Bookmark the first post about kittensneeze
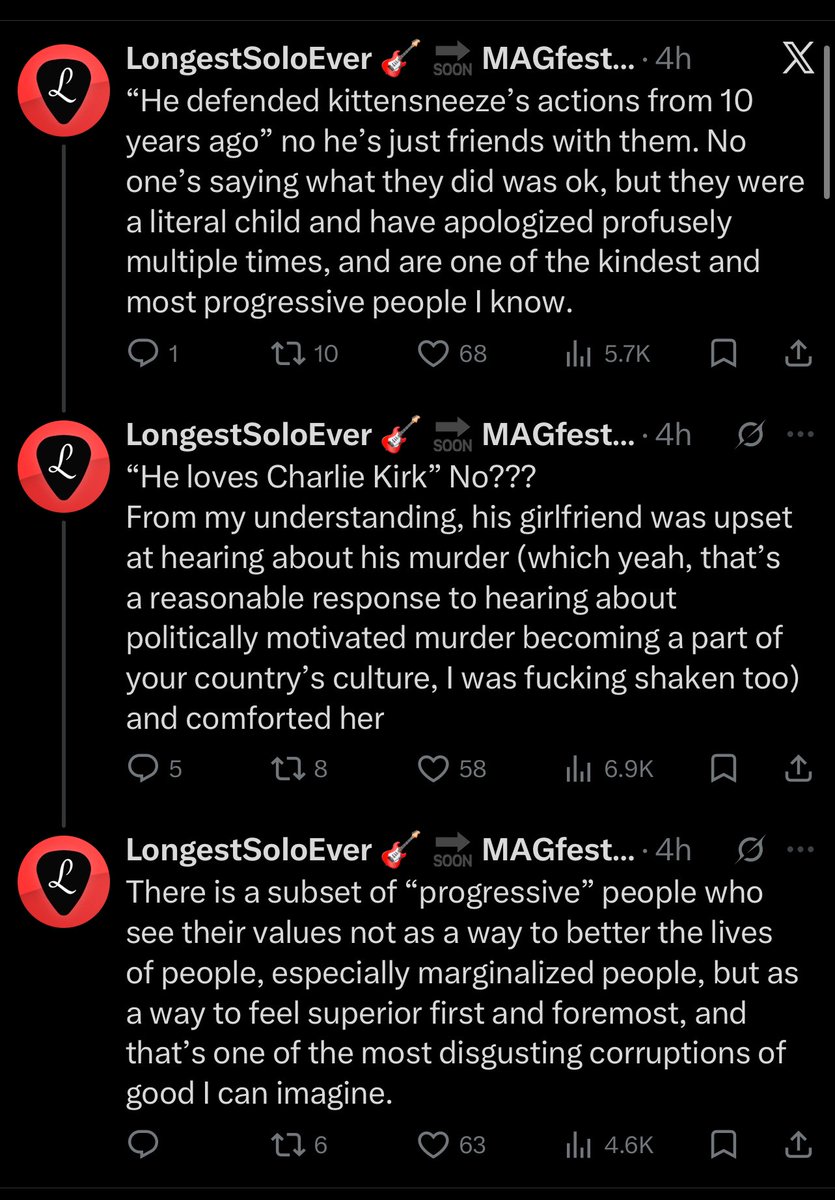Image resolution: width=835 pixels, height=1200 pixels. click(724, 353)
